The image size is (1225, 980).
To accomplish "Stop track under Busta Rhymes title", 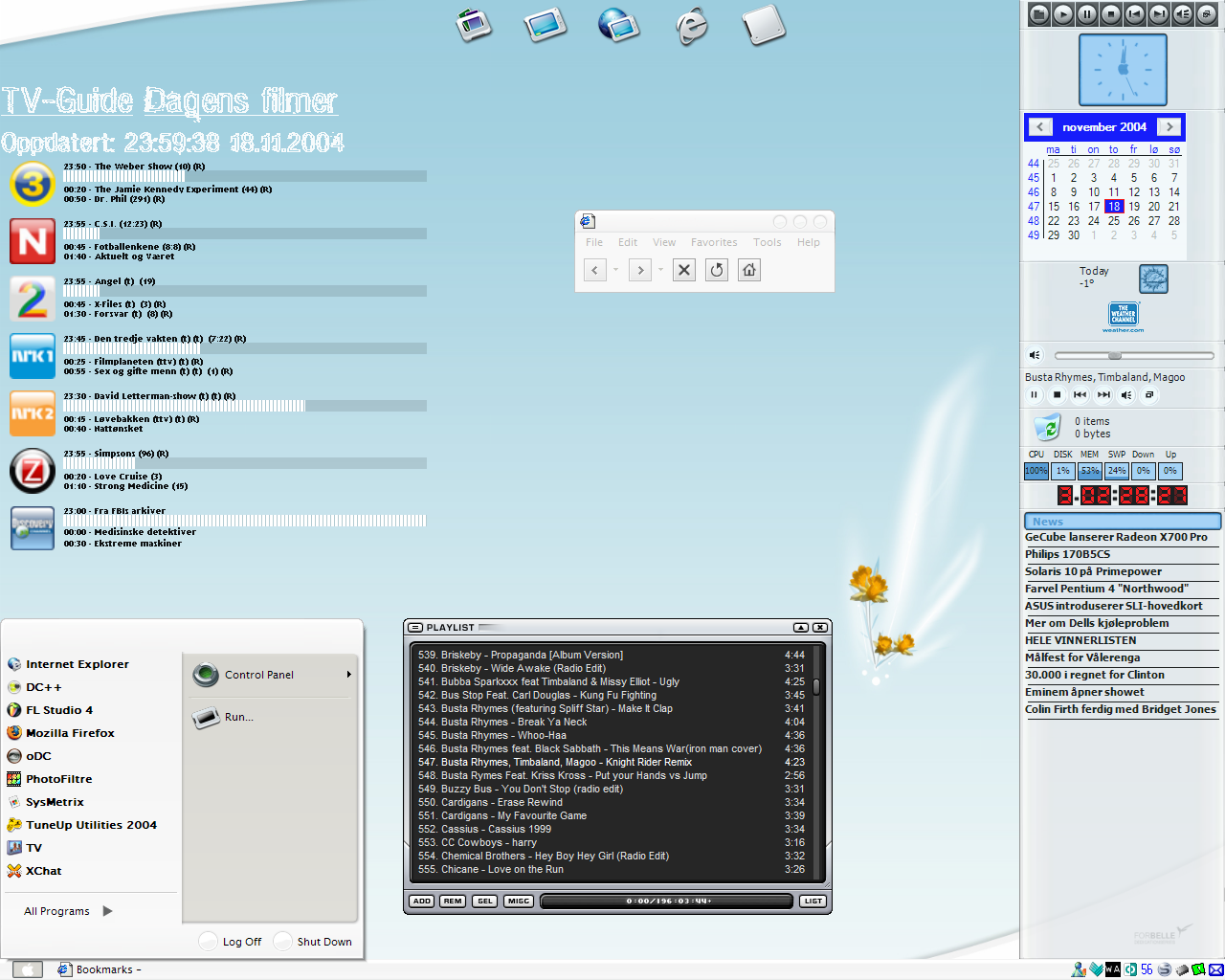I will (x=1057, y=394).
